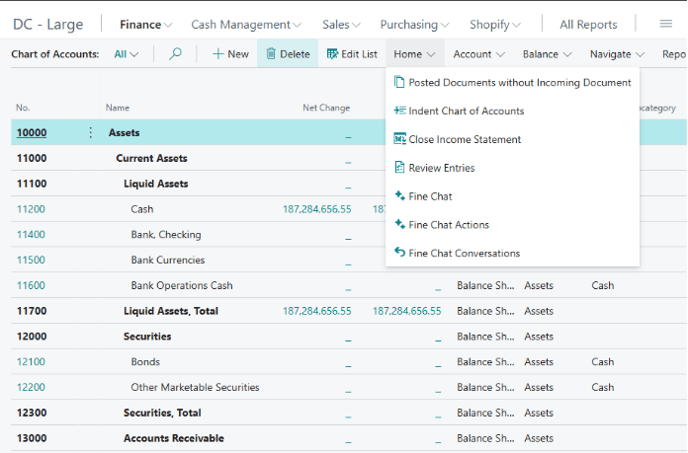This screenshot has height=453, width=688.
Task: Click the Posted Documents without Incoming Document icon
Action: click(x=400, y=83)
